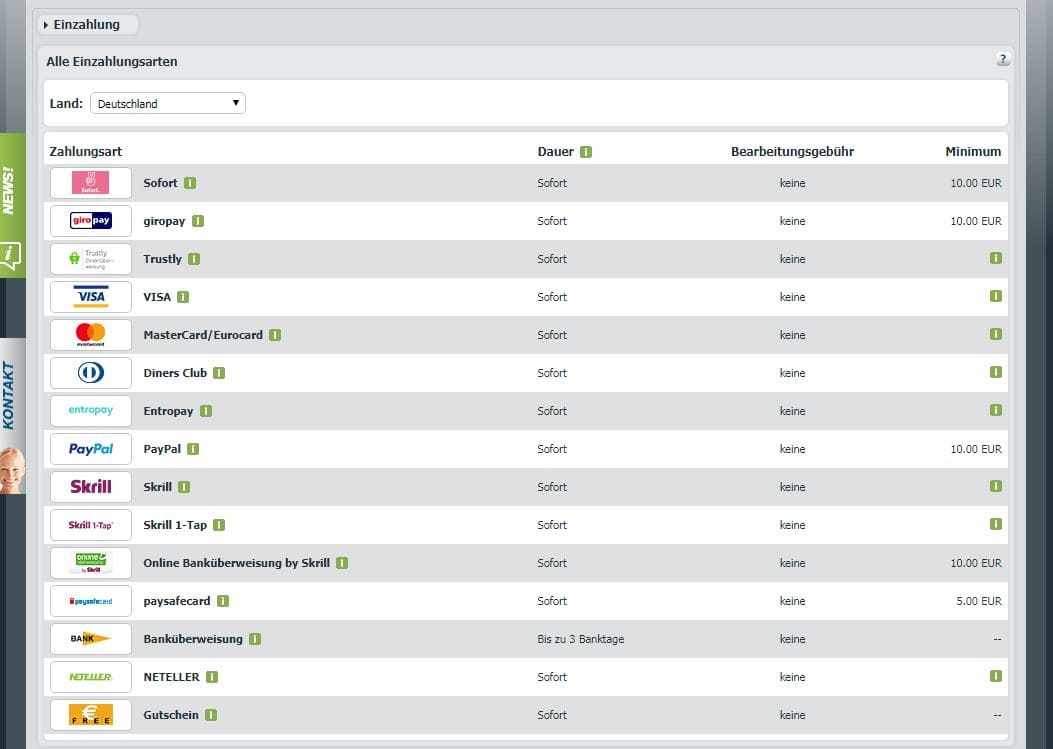Open info icon next to Trustly name
This screenshot has width=1053, height=749.
pyautogui.click(x=194, y=259)
